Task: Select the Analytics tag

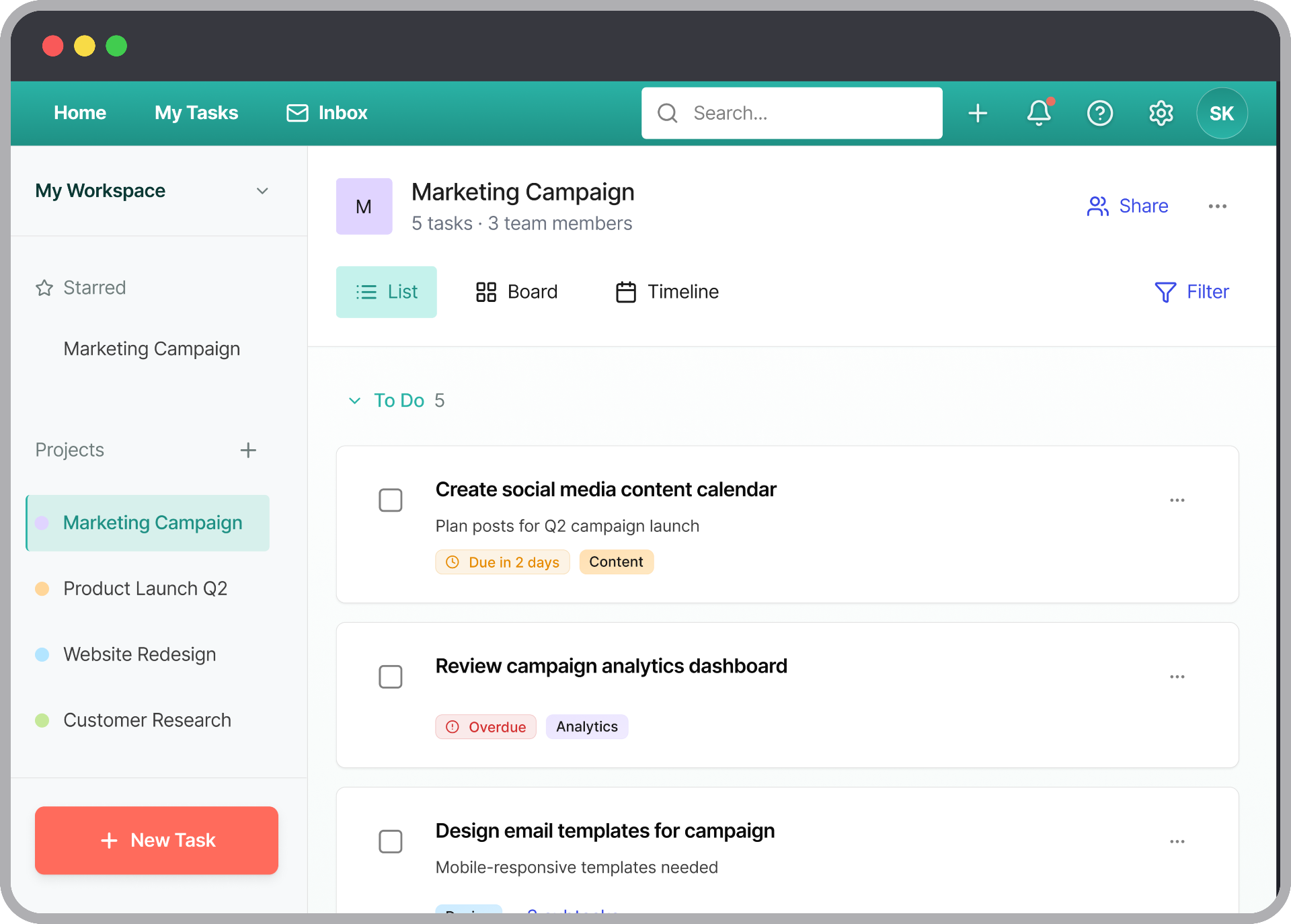Action: pos(587,727)
